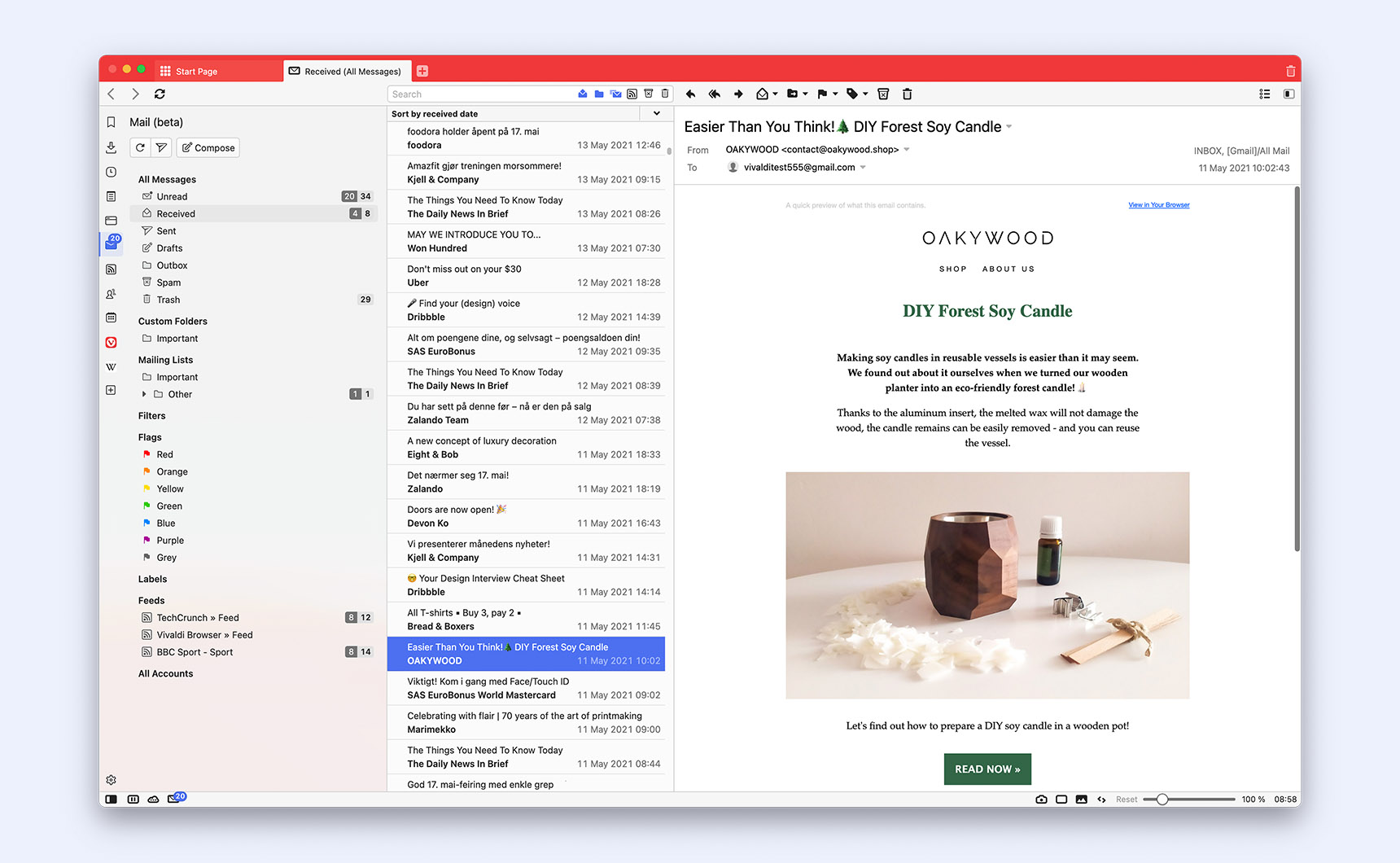1400x863 pixels.
Task: Expand recipient vivalditest555 dropdown
Action: point(863,168)
